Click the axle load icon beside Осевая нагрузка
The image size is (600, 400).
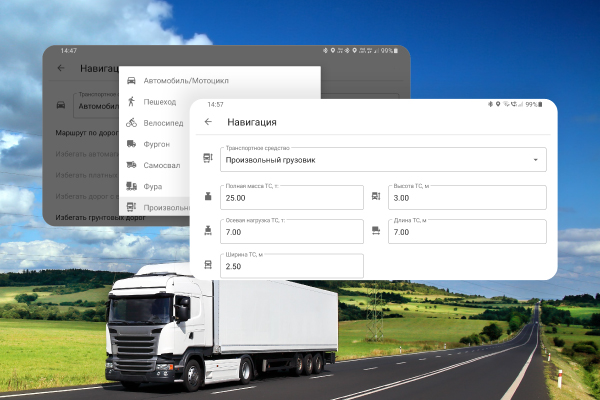(x=208, y=231)
